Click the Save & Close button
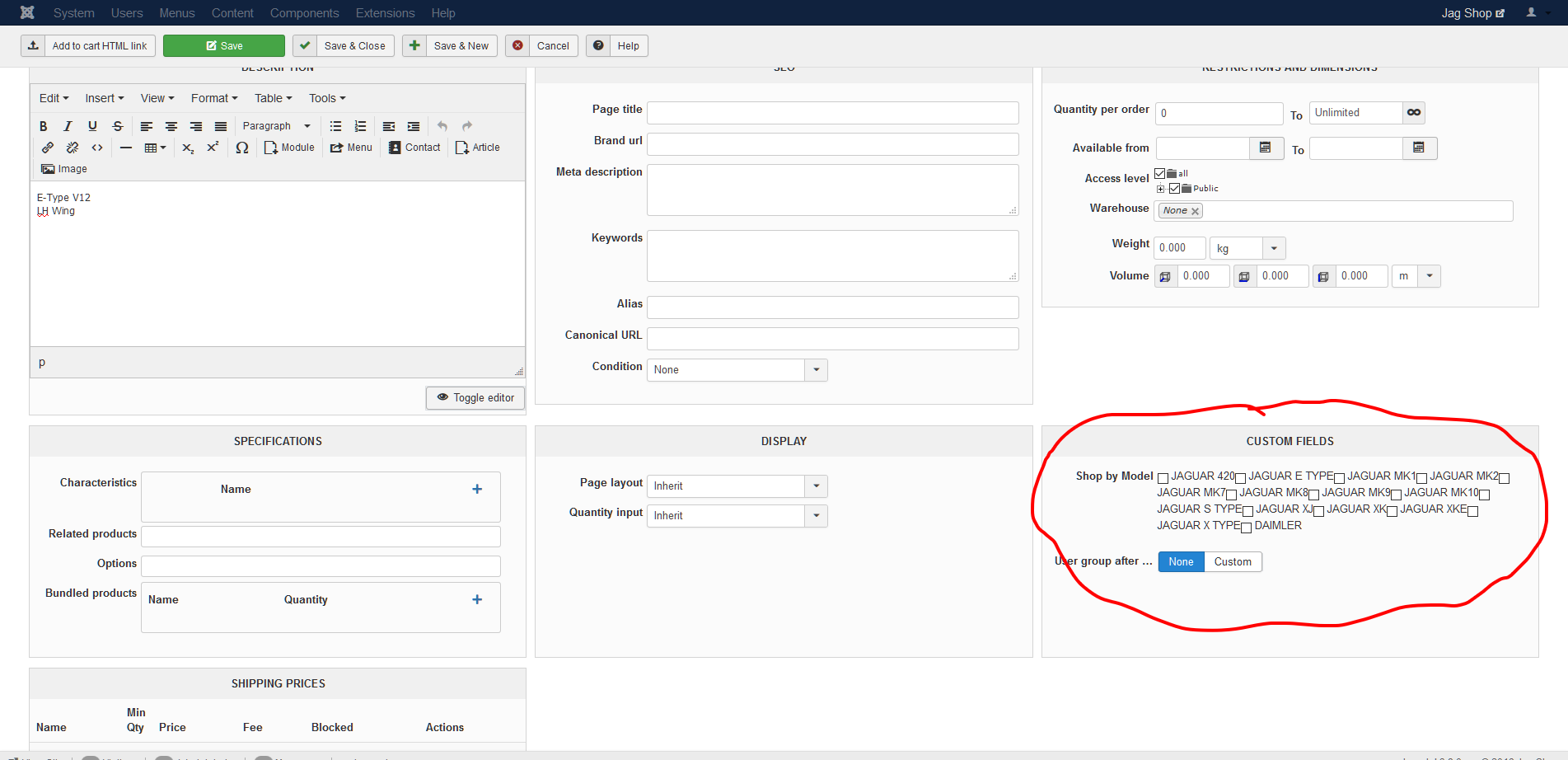 click(344, 46)
